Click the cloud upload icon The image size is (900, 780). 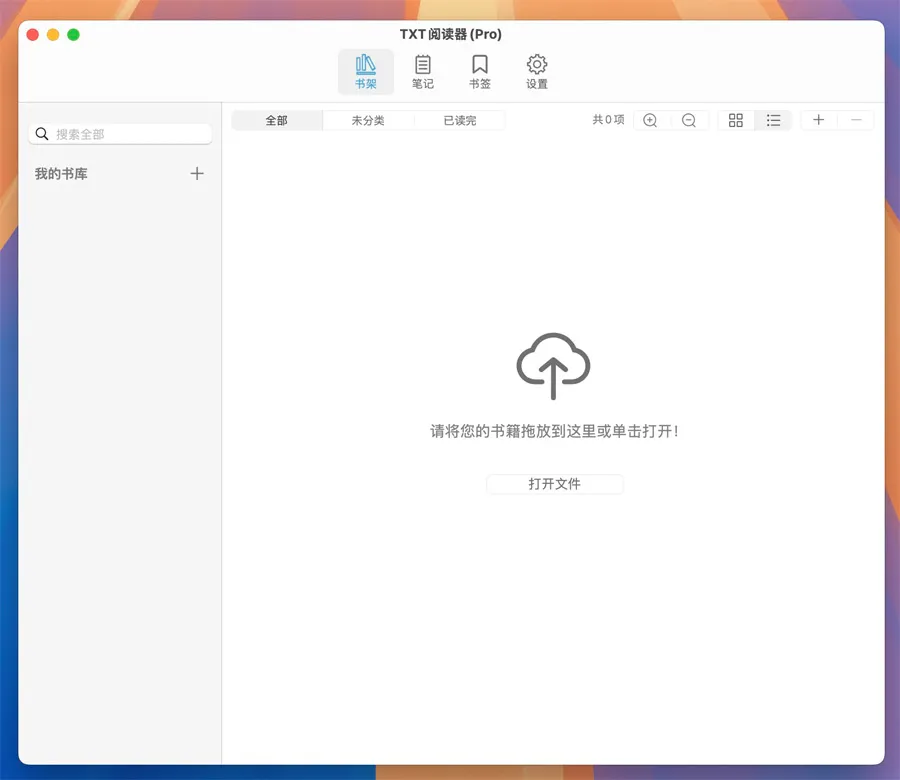pos(553,365)
